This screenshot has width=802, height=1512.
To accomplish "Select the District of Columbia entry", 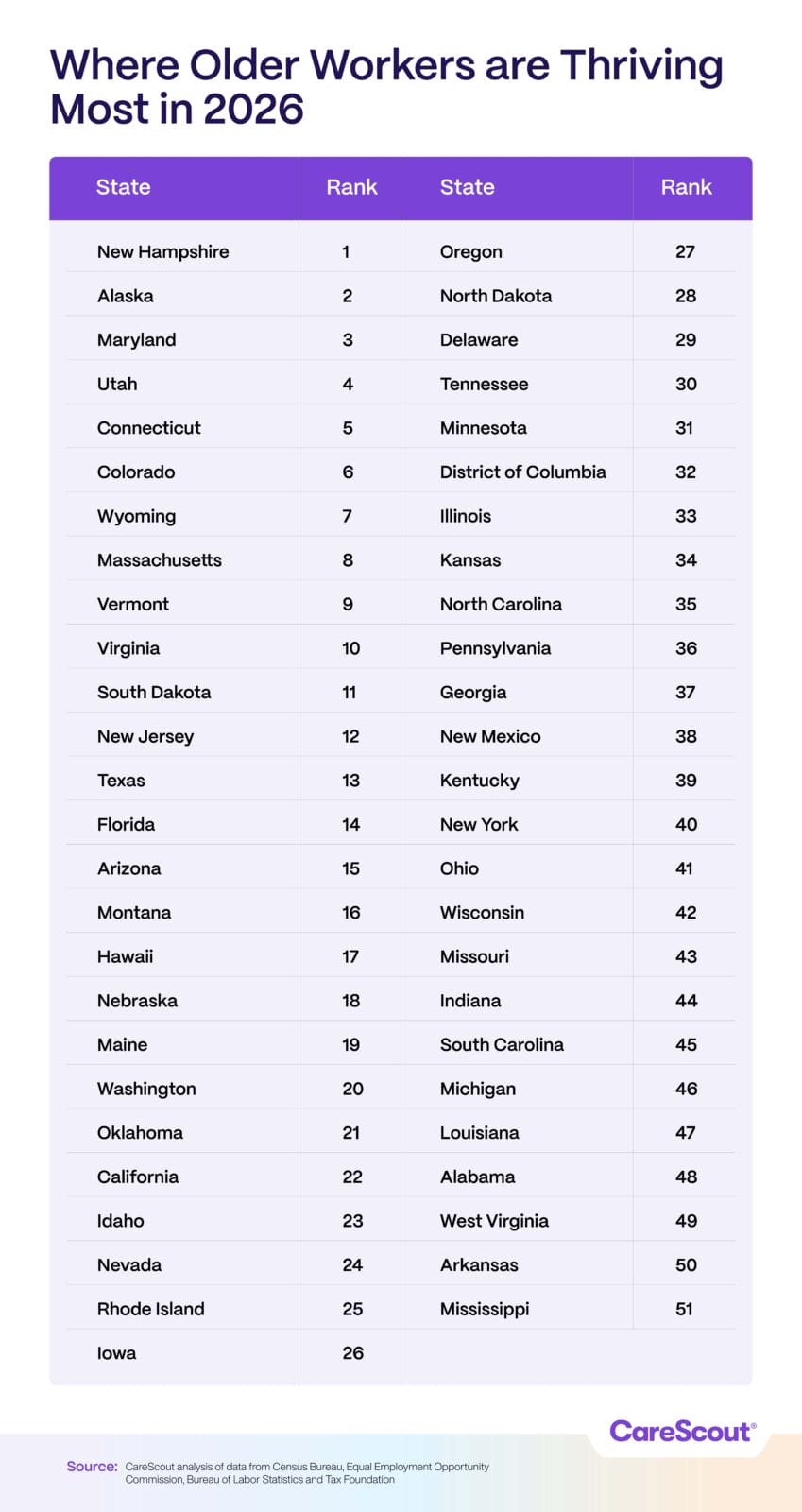I will tap(523, 472).
